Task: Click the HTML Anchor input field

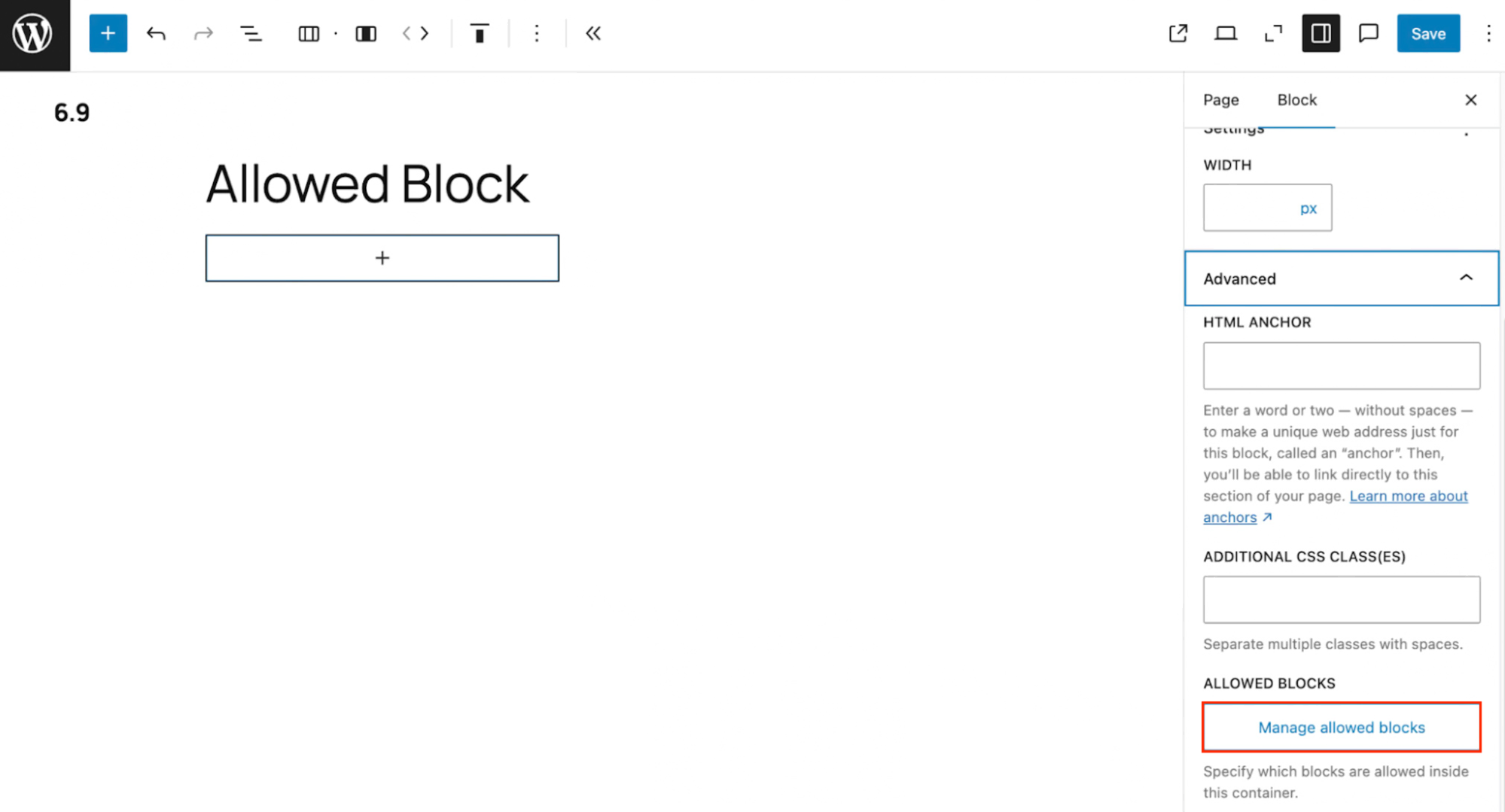Action: click(1341, 366)
